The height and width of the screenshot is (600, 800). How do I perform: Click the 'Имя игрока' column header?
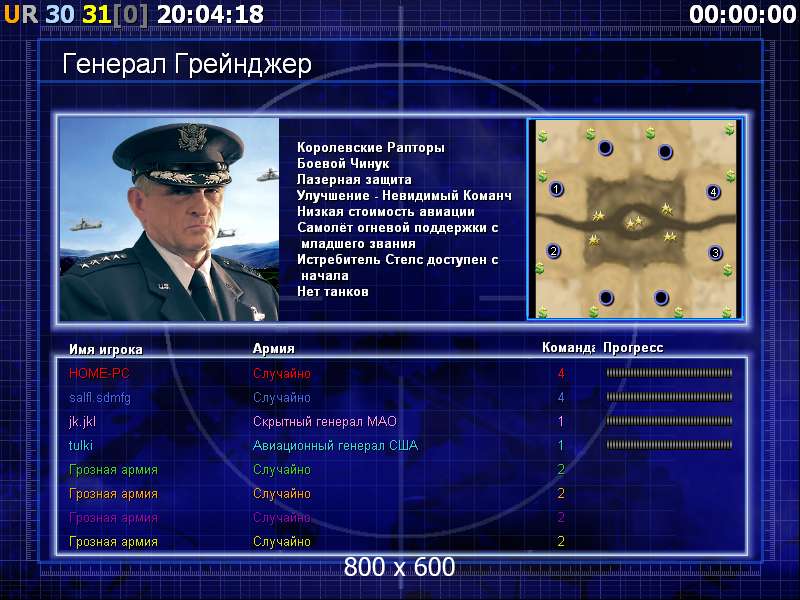(x=106, y=349)
